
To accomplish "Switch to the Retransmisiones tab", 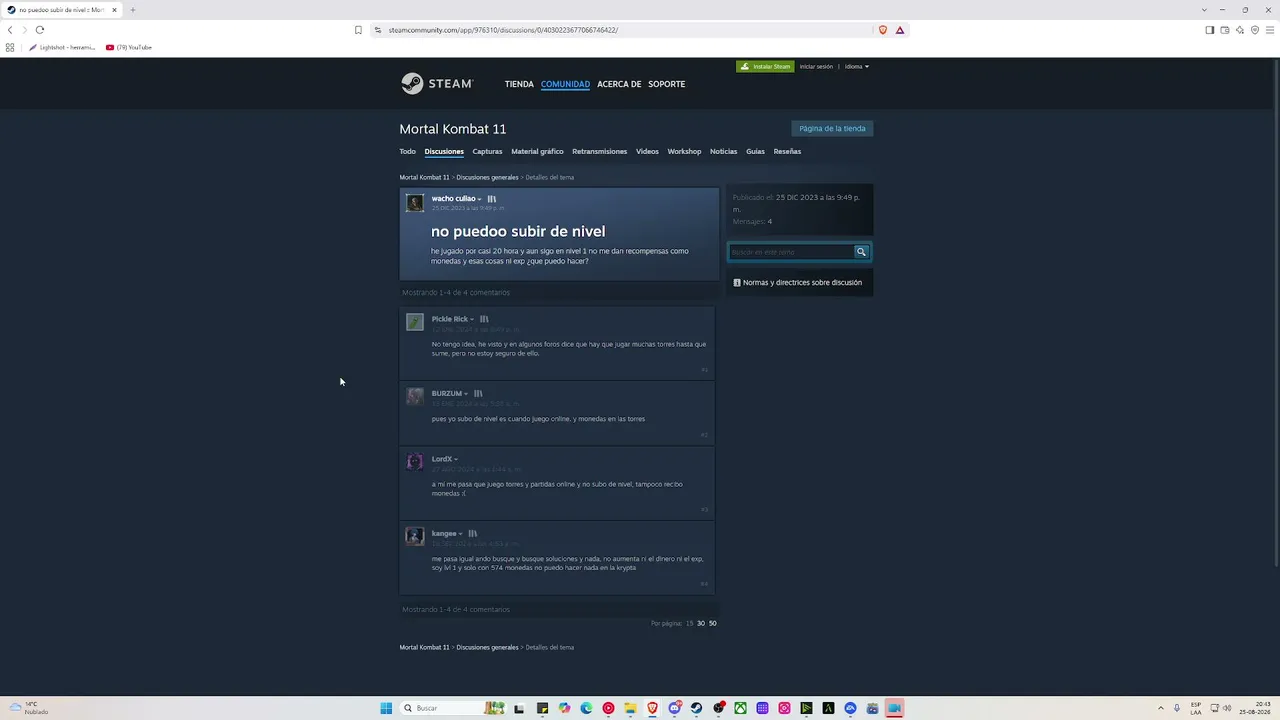I will [x=599, y=152].
